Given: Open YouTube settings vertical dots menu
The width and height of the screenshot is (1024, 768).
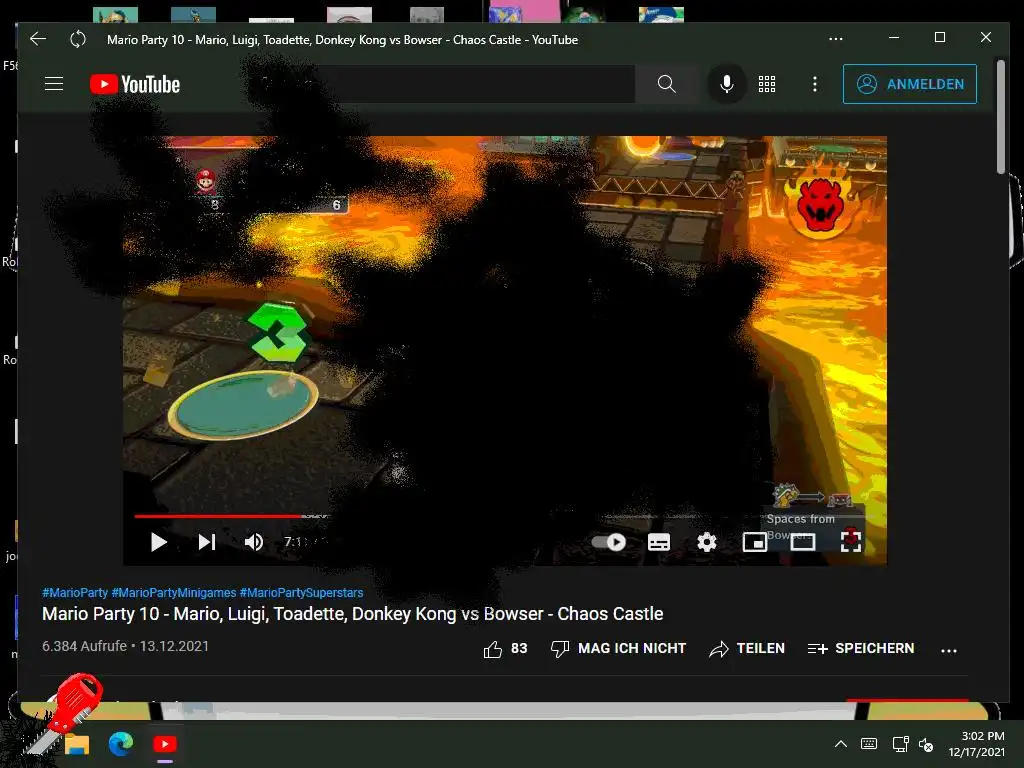Looking at the screenshot, I should (x=814, y=84).
